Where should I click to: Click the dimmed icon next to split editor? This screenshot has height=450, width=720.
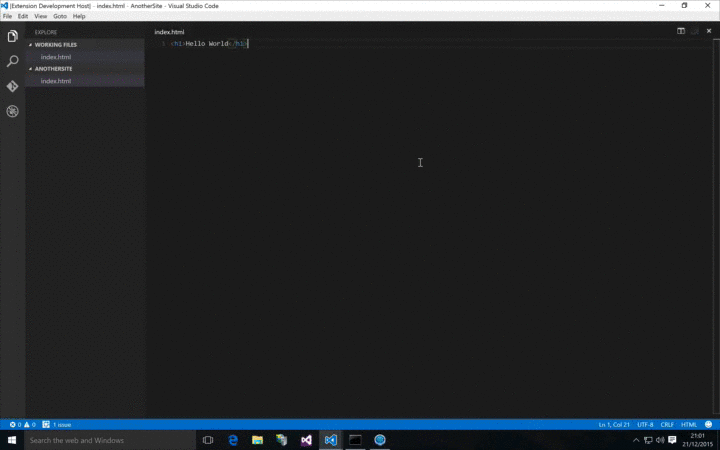[695, 31]
